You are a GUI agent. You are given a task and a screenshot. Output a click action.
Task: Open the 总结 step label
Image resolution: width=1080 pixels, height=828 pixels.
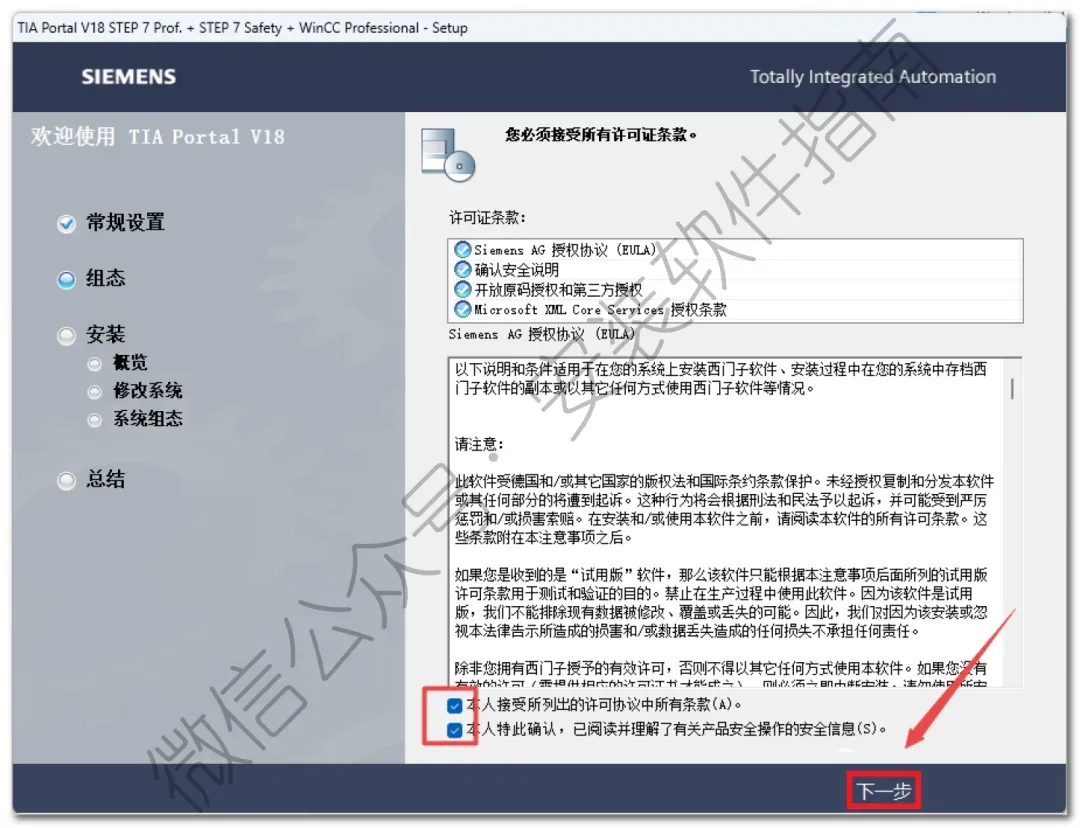(x=105, y=479)
